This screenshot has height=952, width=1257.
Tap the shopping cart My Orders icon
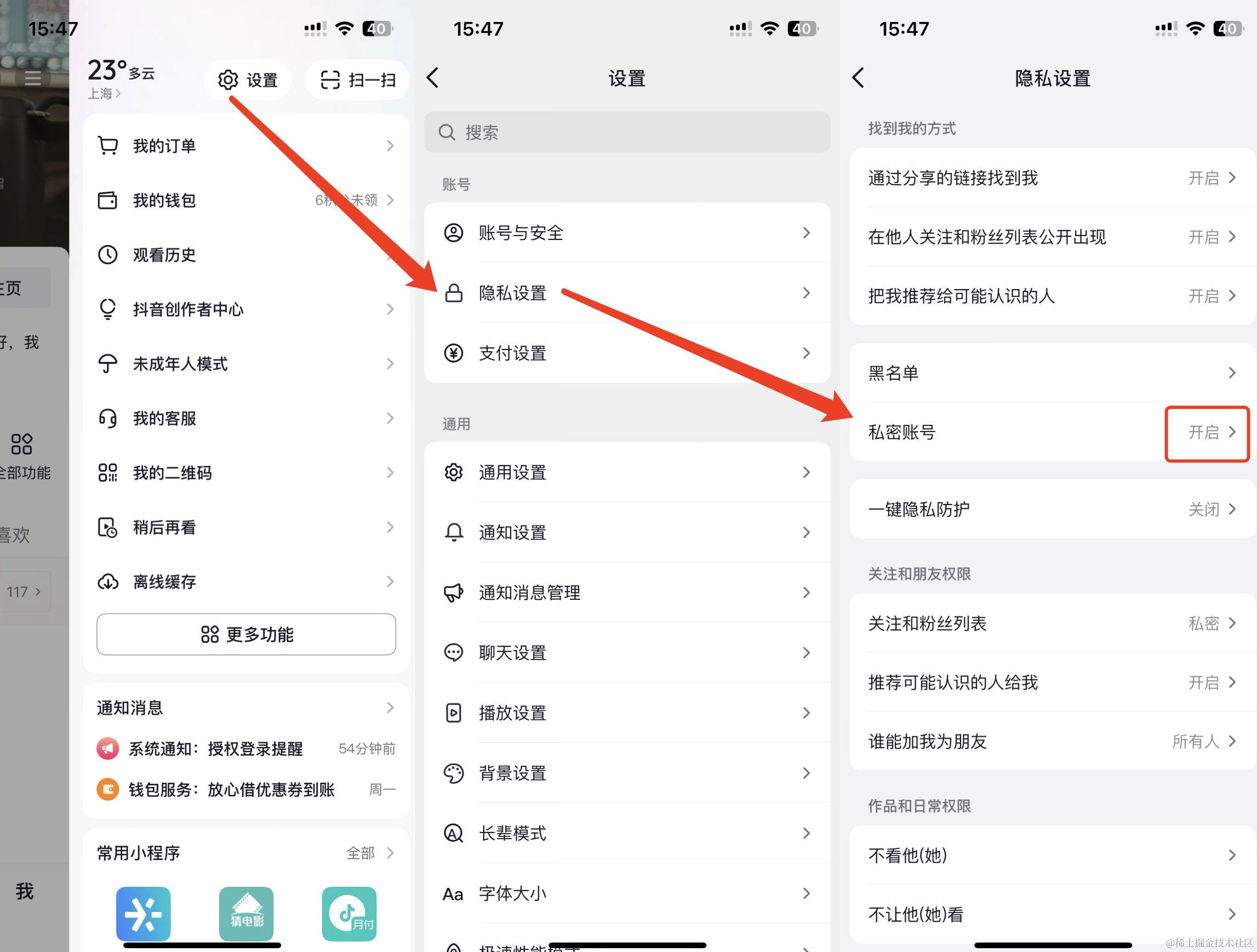point(108,146)
